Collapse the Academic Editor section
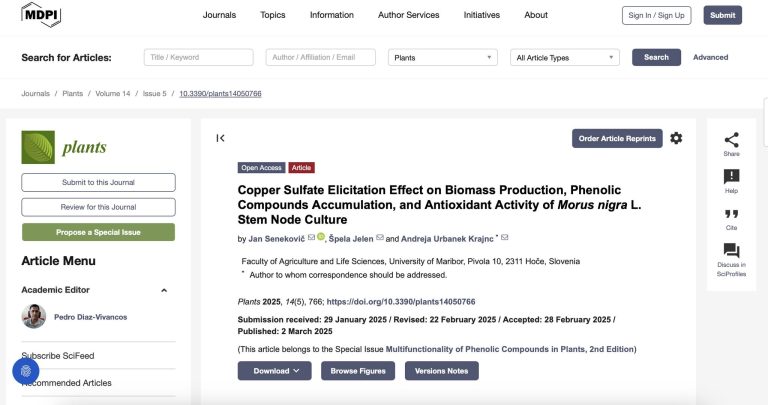Screen dimensions: 768x405 164,290
